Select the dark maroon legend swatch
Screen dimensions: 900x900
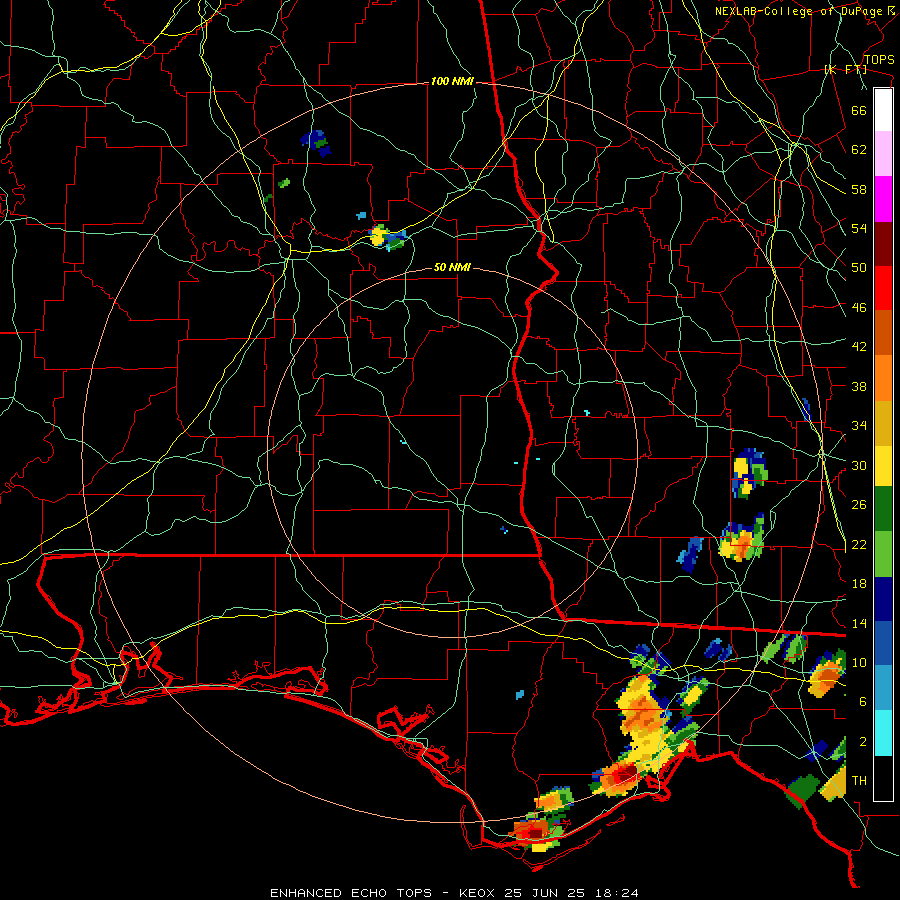[x=883, y=244]
